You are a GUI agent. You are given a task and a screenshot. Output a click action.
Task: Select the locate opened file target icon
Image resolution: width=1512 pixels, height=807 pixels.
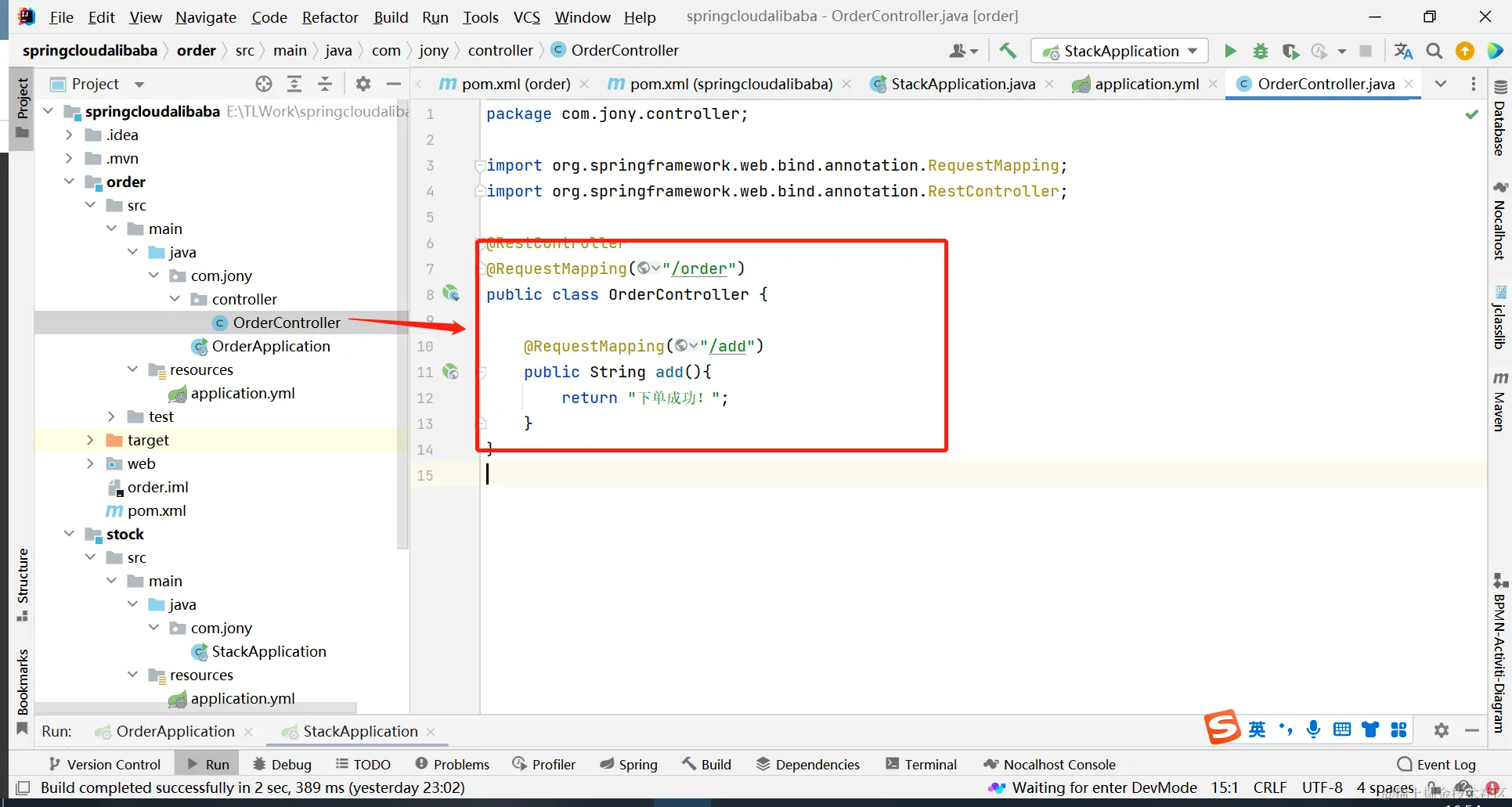pyautogui.click(x=264, y=84)
